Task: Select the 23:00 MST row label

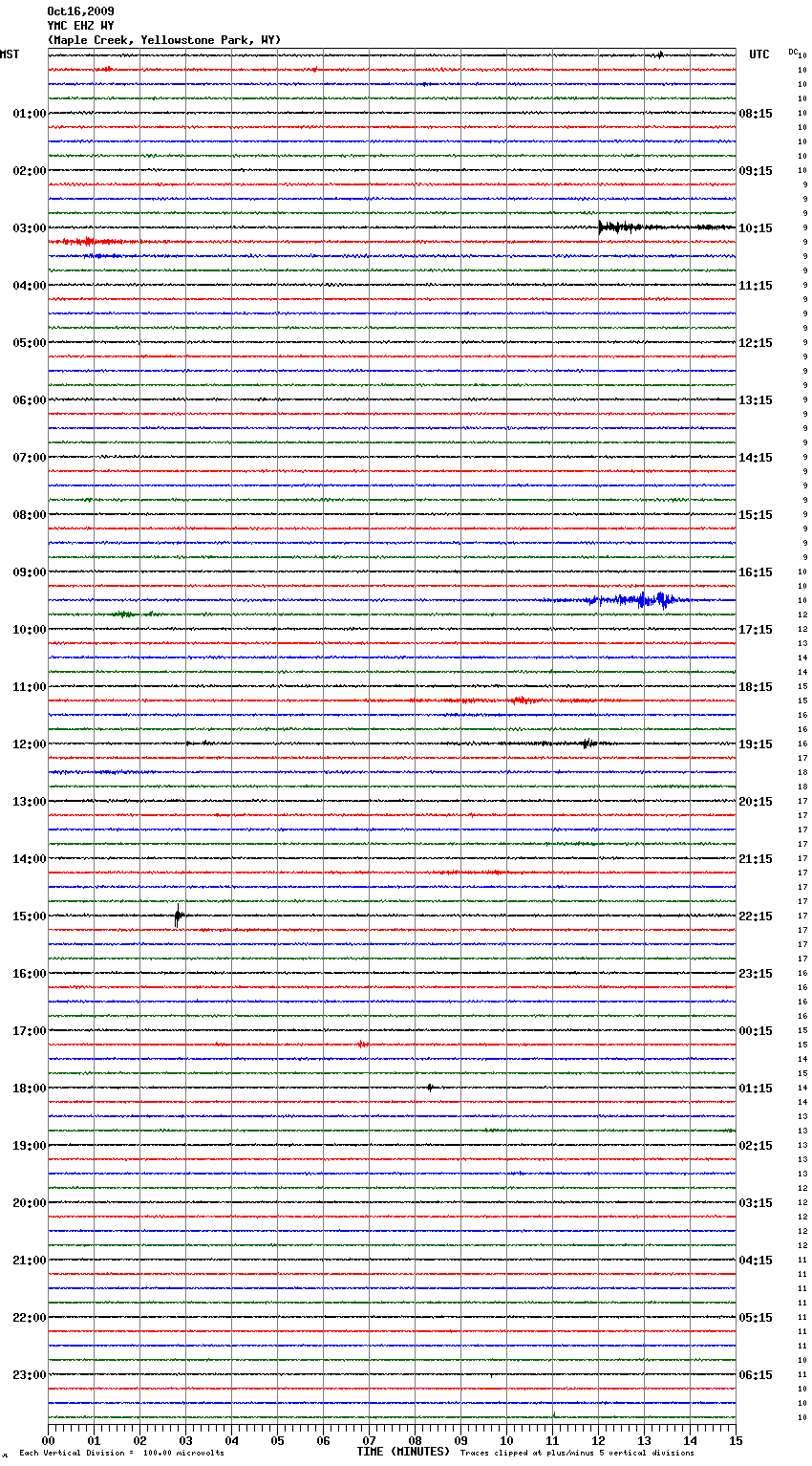Action: tap(30, 1375)
